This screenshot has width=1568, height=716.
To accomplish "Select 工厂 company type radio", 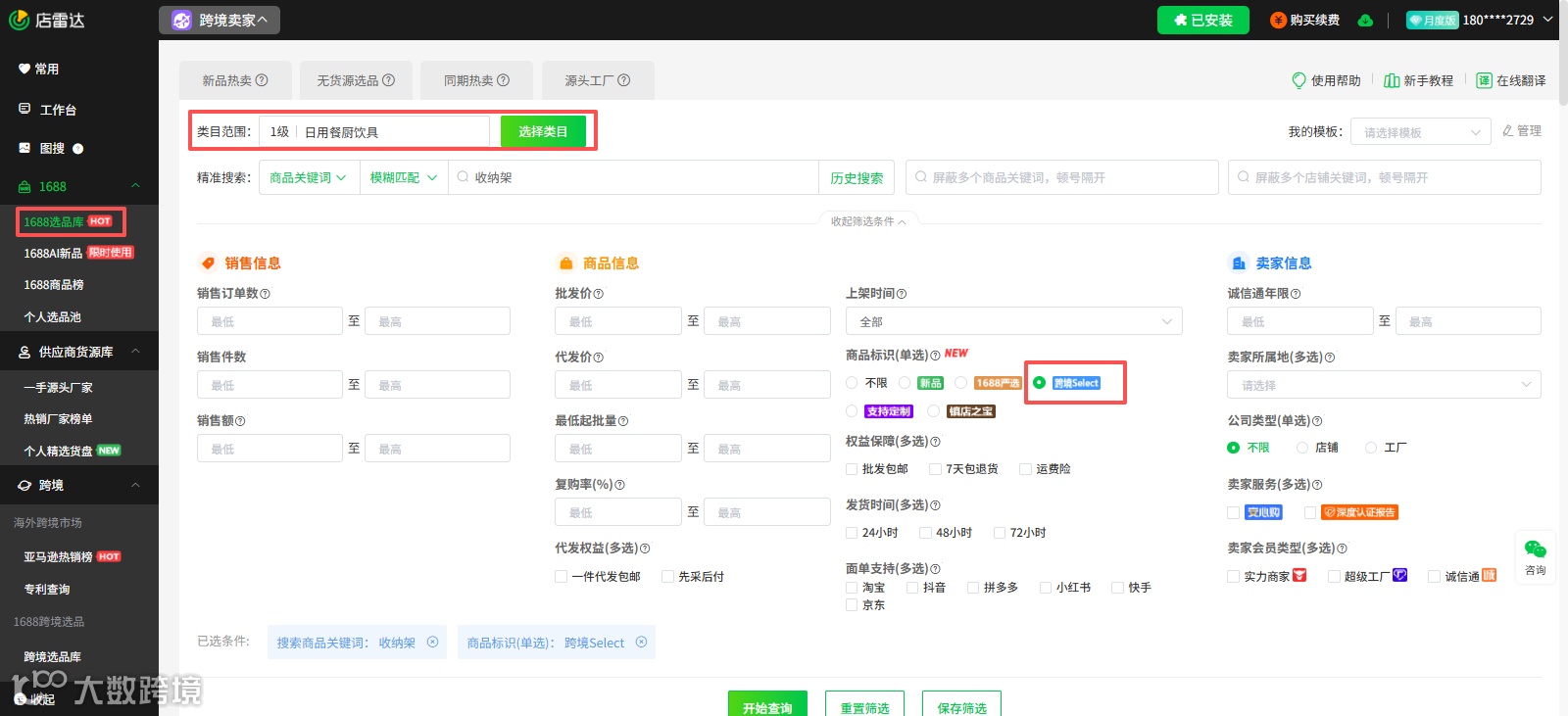I will [1371, 448].
